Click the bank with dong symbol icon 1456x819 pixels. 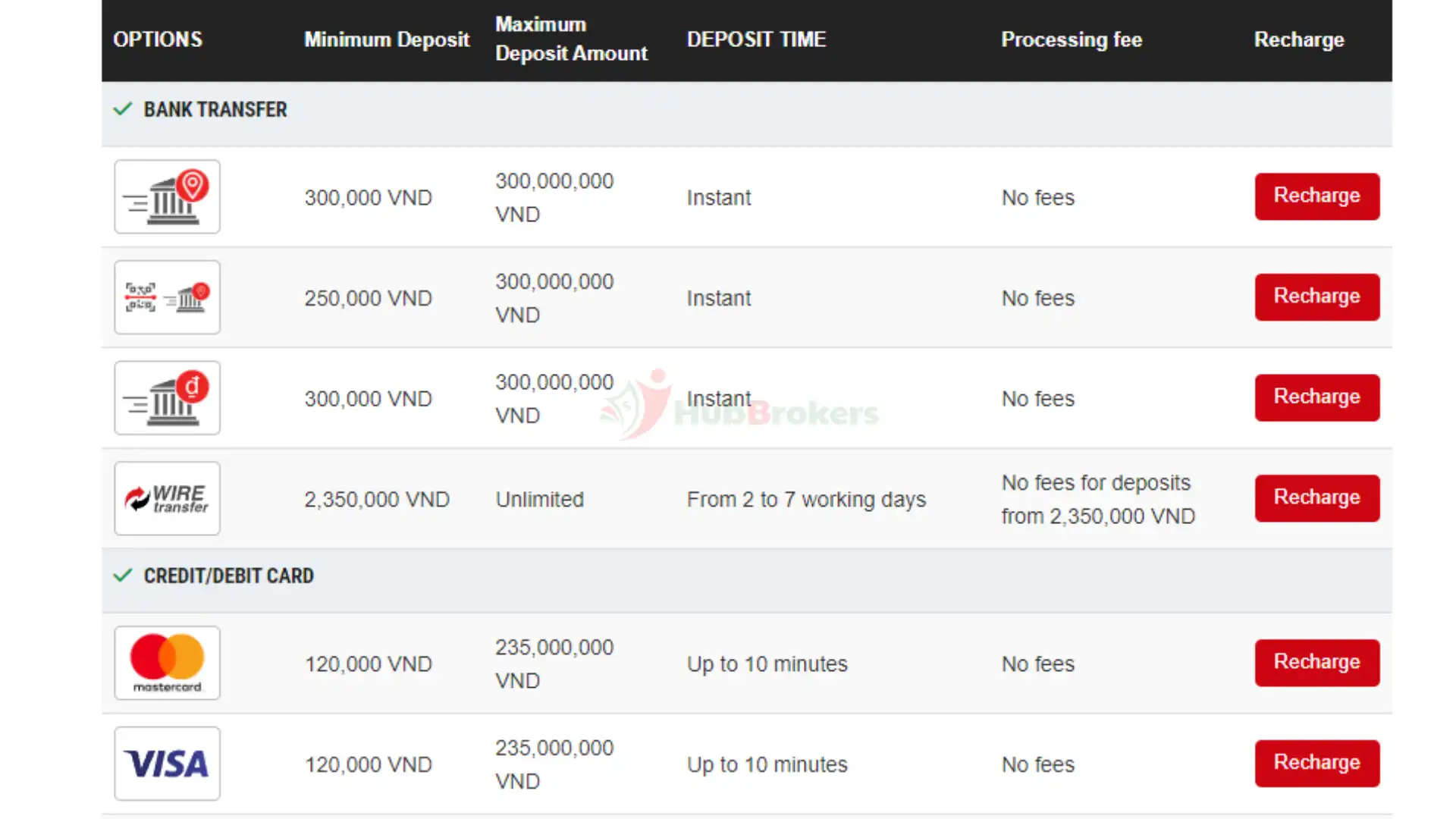[167, 398]
